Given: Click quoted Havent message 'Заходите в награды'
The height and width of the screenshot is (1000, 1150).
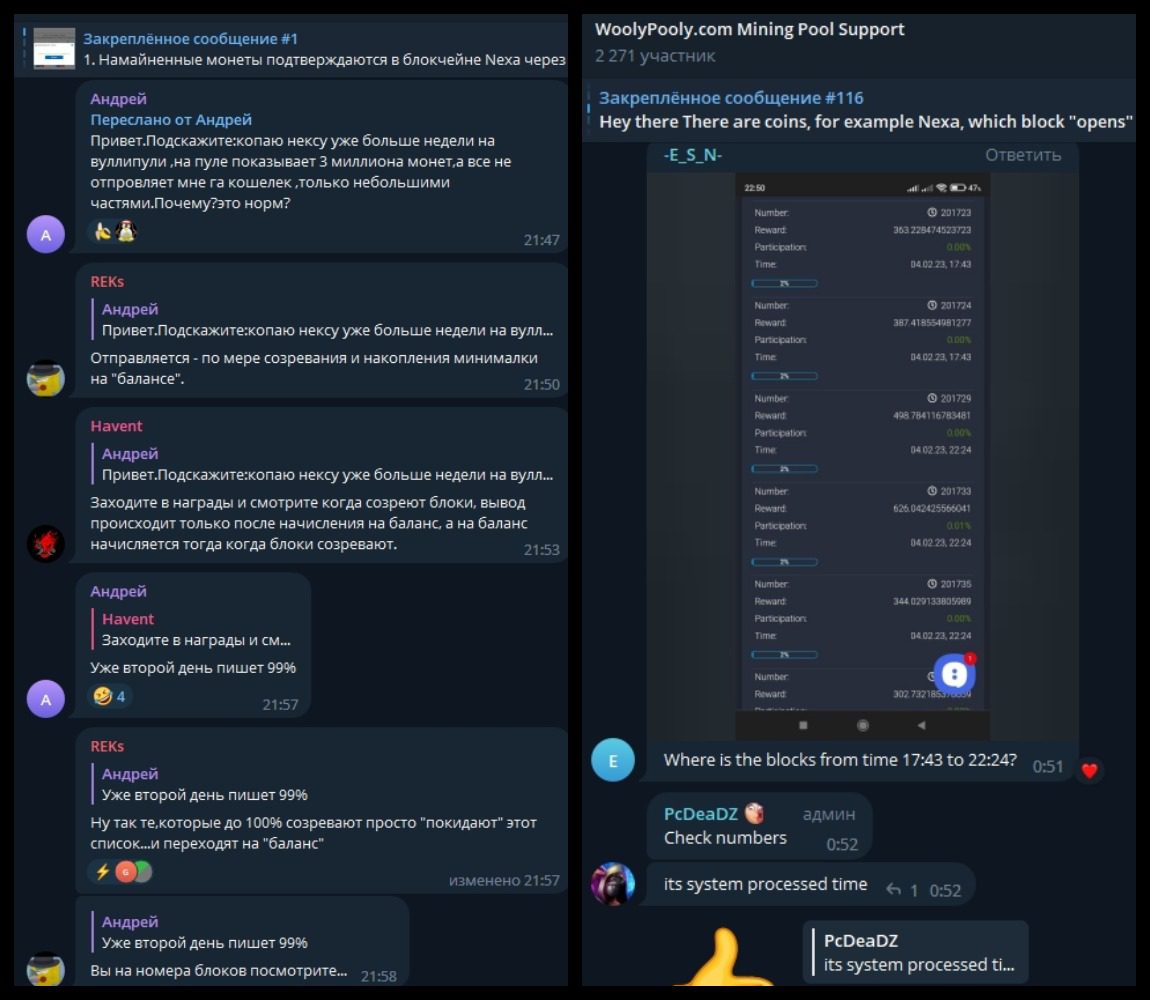Looking at the screenshot, I should (197, 629).
